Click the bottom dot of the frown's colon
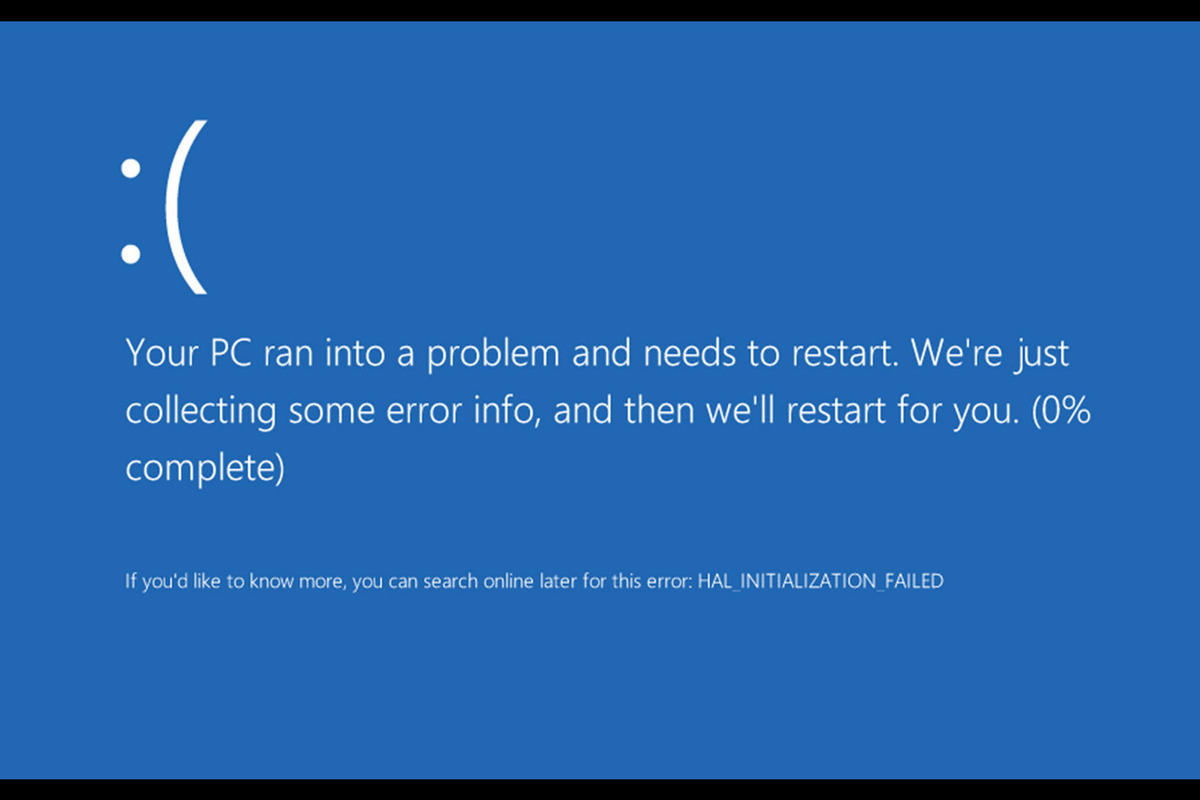The height and width of the screenshot is (800, 1200). (130, 255)
